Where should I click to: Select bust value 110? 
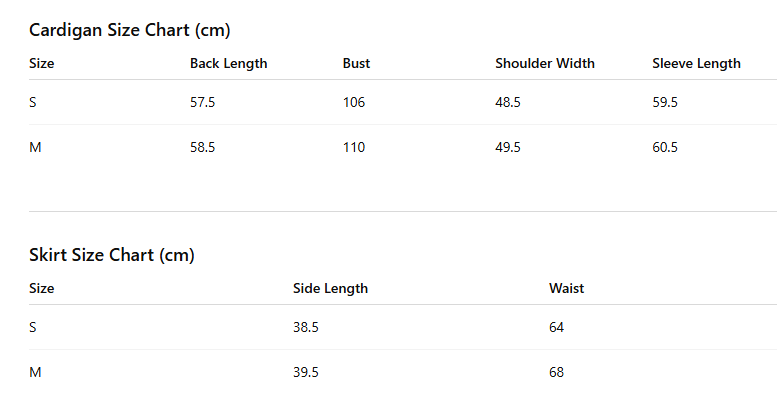tap(354, 147)
